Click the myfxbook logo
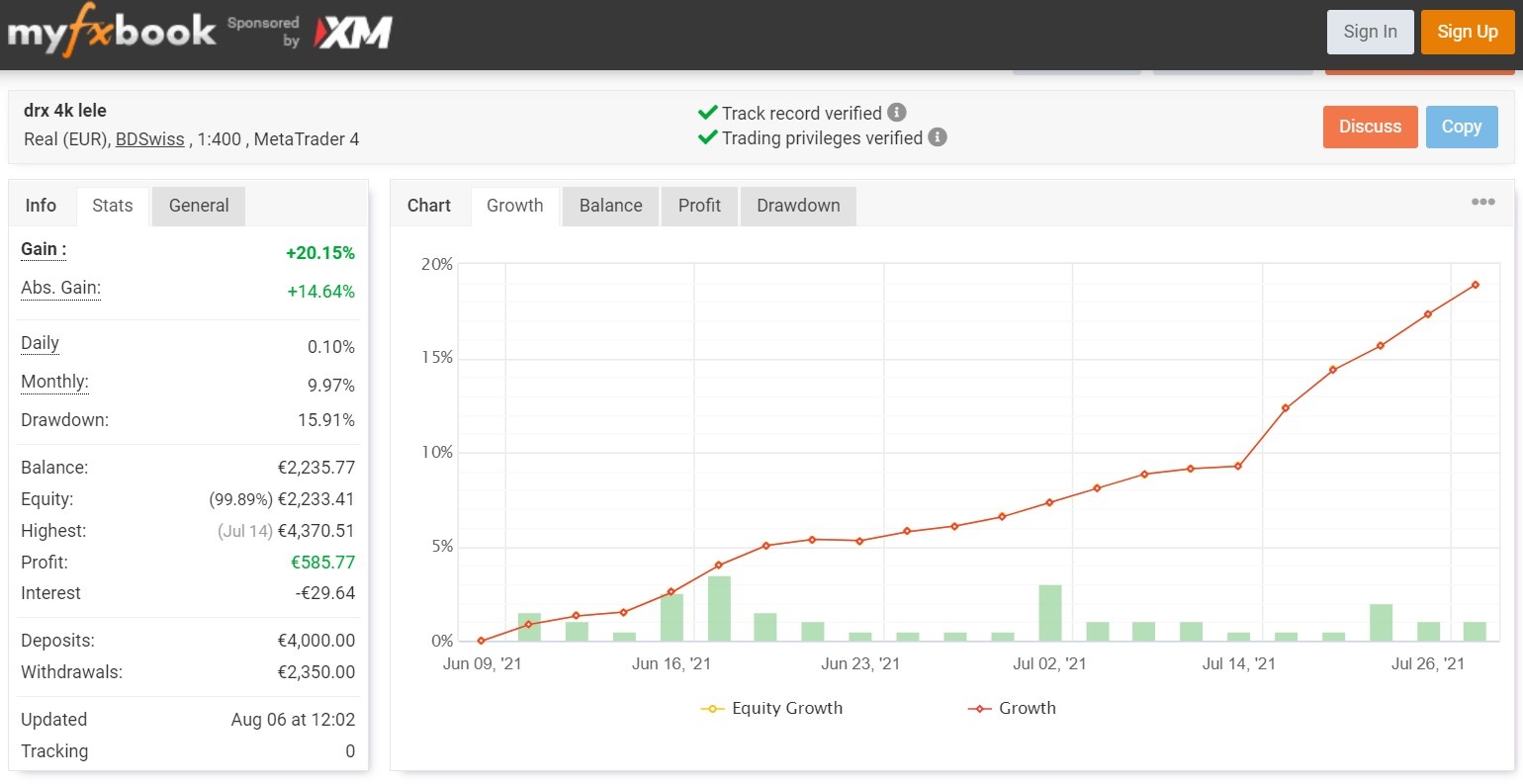This screenshot has width=1523, height=784. pyautogui.click(x=111, y=33)
